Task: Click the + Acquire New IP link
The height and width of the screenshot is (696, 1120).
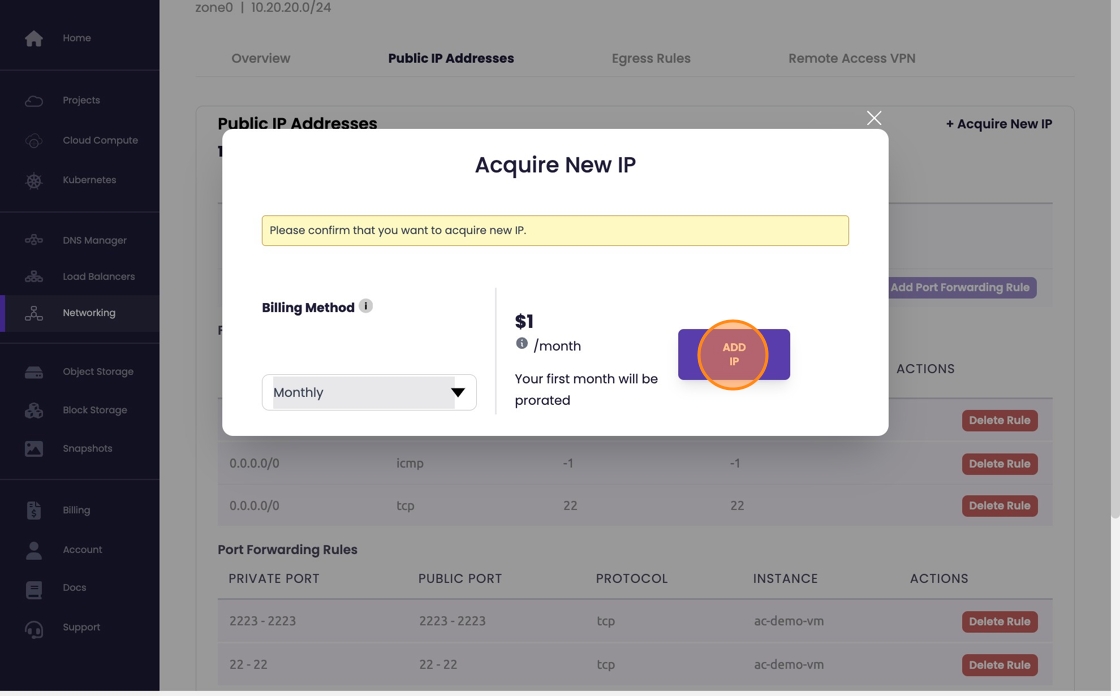Action: pyautogui.click(x=999, y=124)
